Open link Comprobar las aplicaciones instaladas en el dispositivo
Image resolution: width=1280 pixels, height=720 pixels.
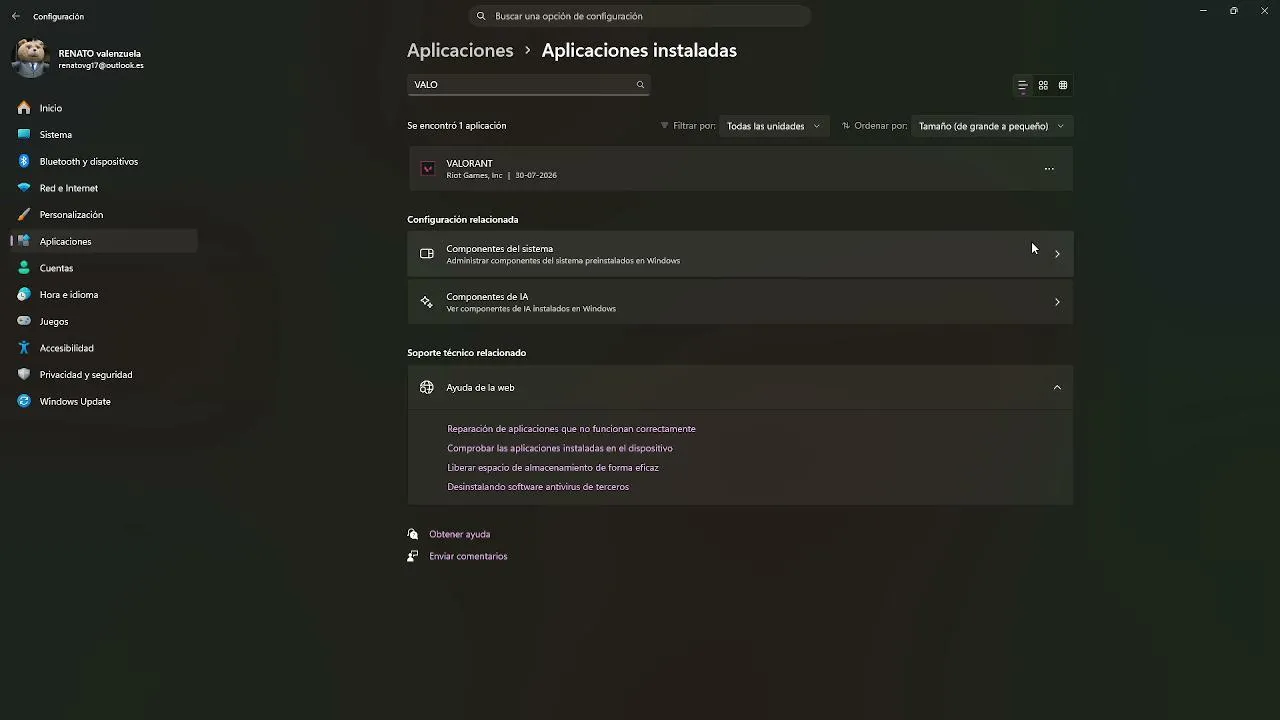coord(560,448)
